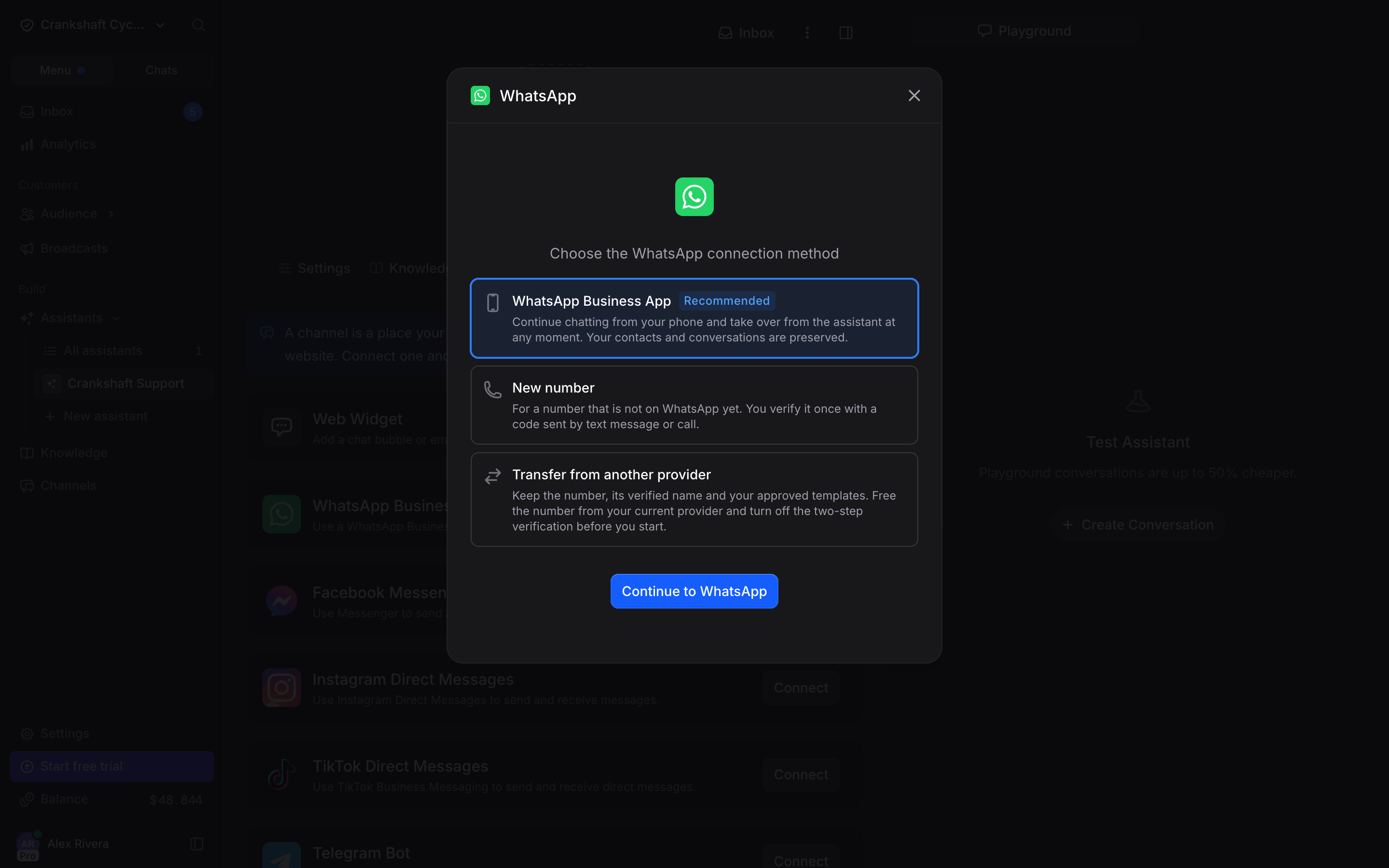Click the WhatsApp Business channel icon
Image resolution: width=1389 pixels, height=868 pixels.
click(281, 514)
